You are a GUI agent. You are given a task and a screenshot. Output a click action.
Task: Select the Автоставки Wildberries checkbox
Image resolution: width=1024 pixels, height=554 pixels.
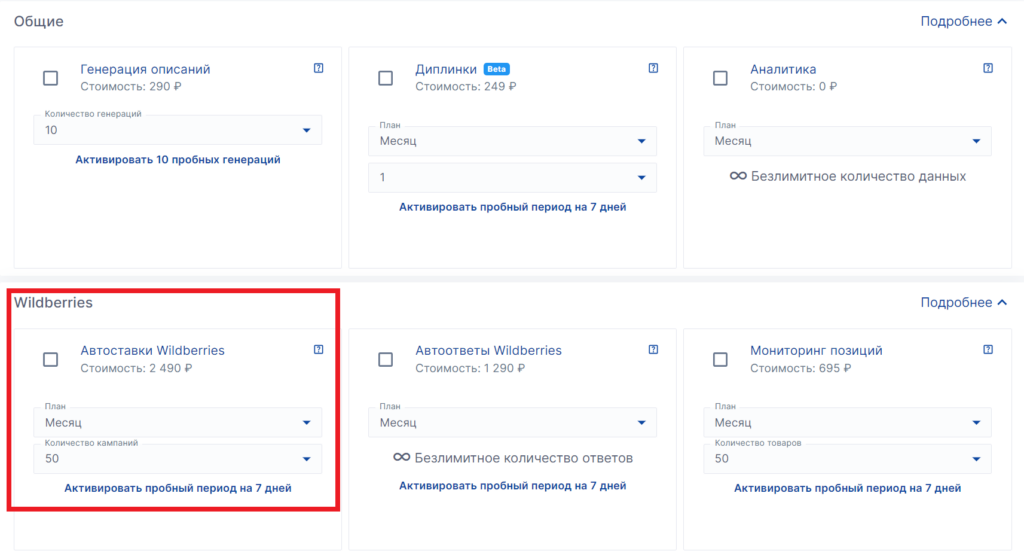(51, 359)
